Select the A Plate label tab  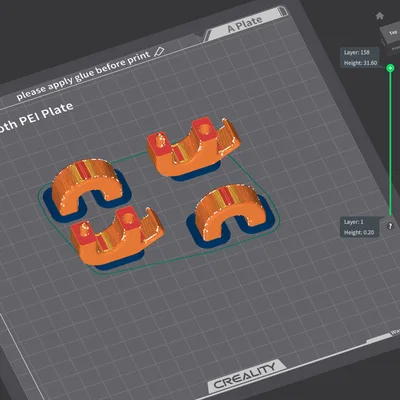click(245, 24)
